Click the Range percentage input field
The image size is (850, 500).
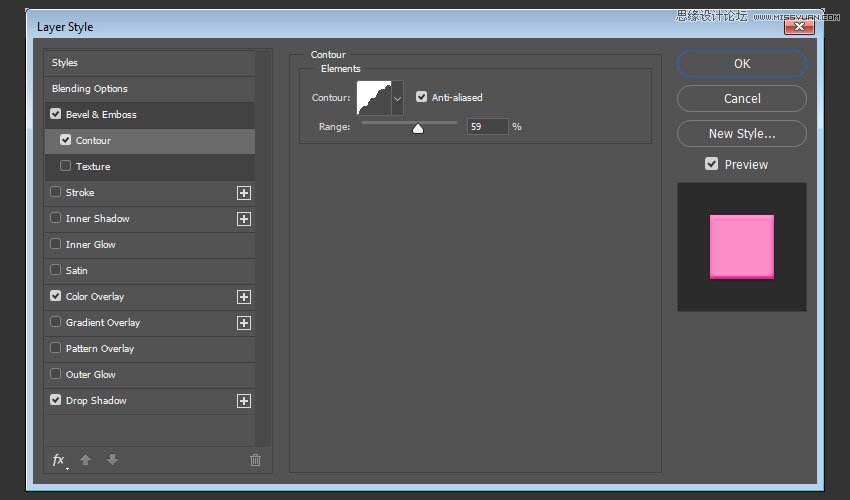coord(487,127)
